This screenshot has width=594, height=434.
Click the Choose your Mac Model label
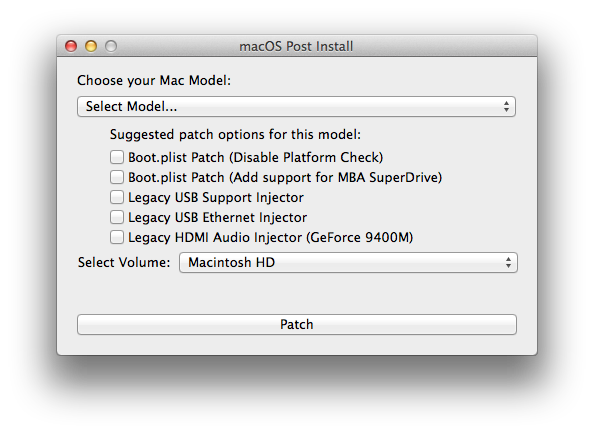click(x=154, y=80)
